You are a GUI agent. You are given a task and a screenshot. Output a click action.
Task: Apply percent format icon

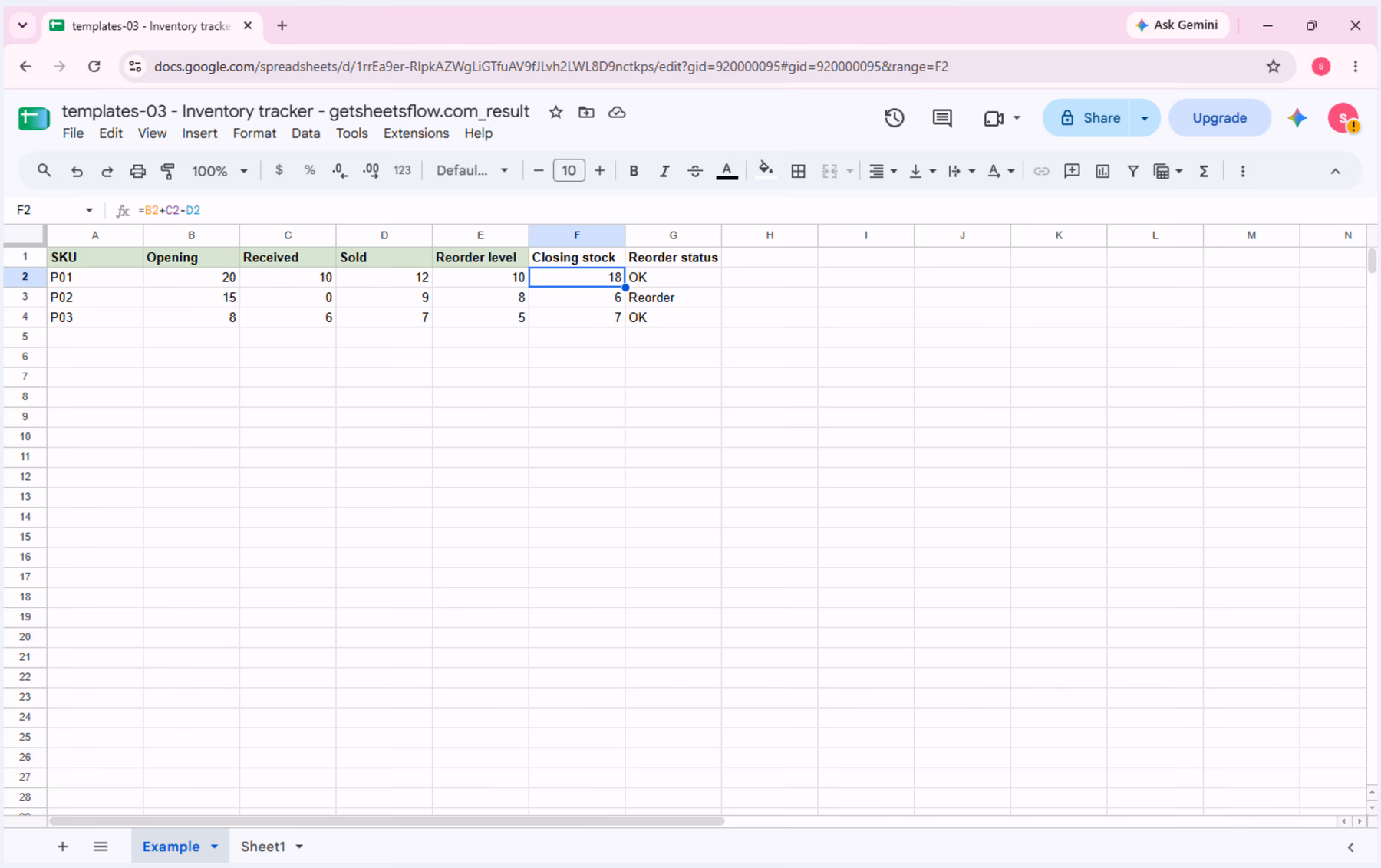309,170
